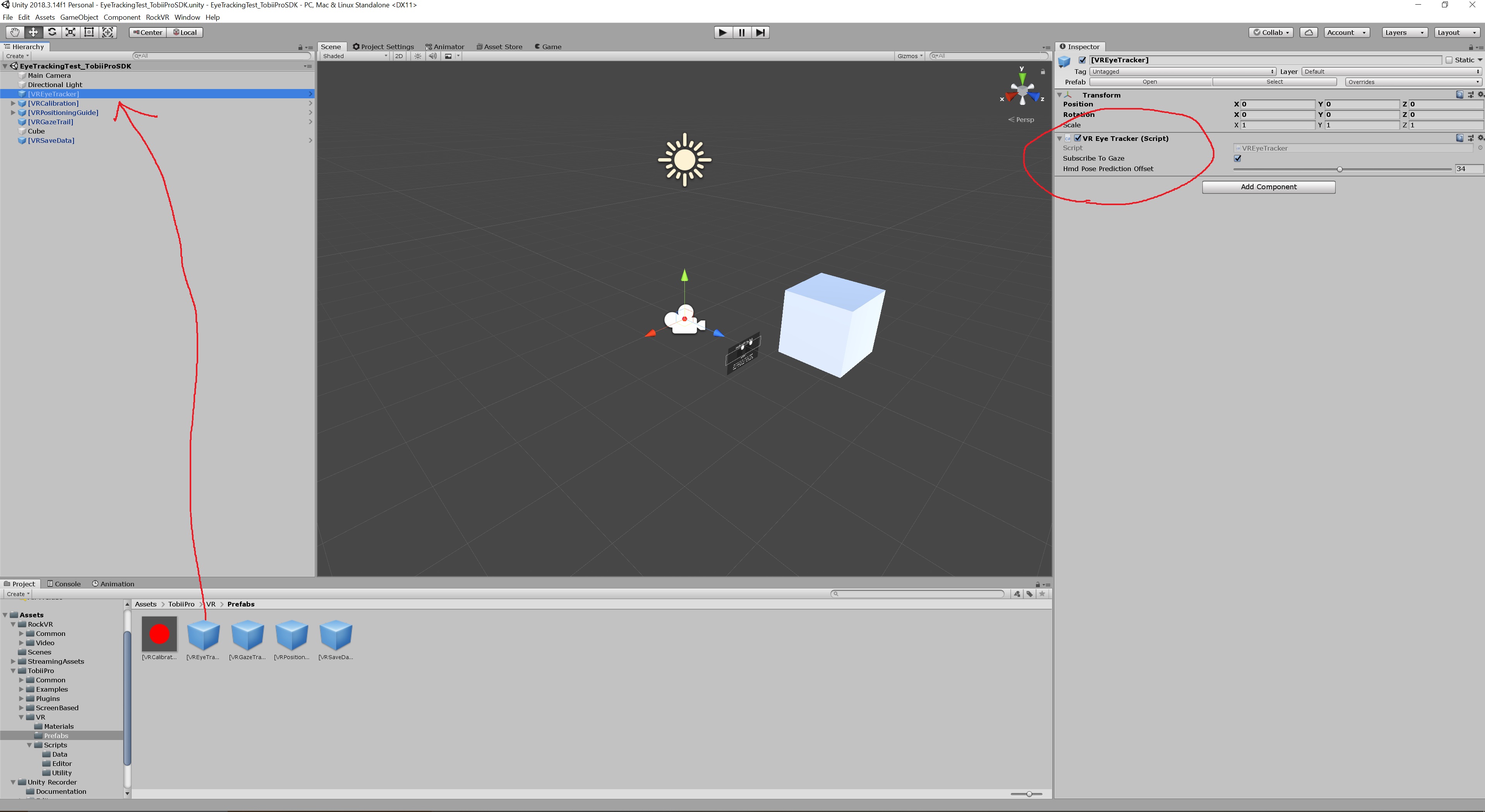Screen dimensions: 1485x812
Task: Click the cloud services icon
Action: tap(1308, 32)
